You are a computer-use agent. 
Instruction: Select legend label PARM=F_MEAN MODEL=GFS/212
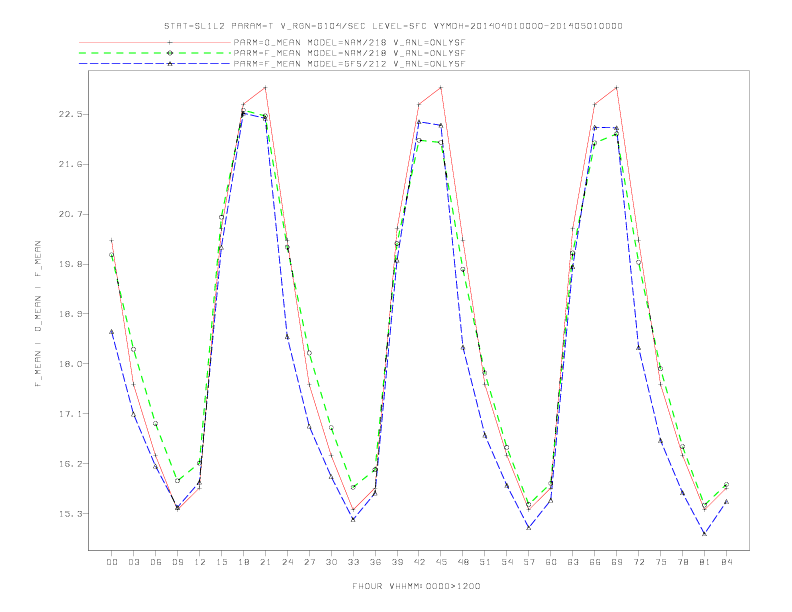coord(349,64)
